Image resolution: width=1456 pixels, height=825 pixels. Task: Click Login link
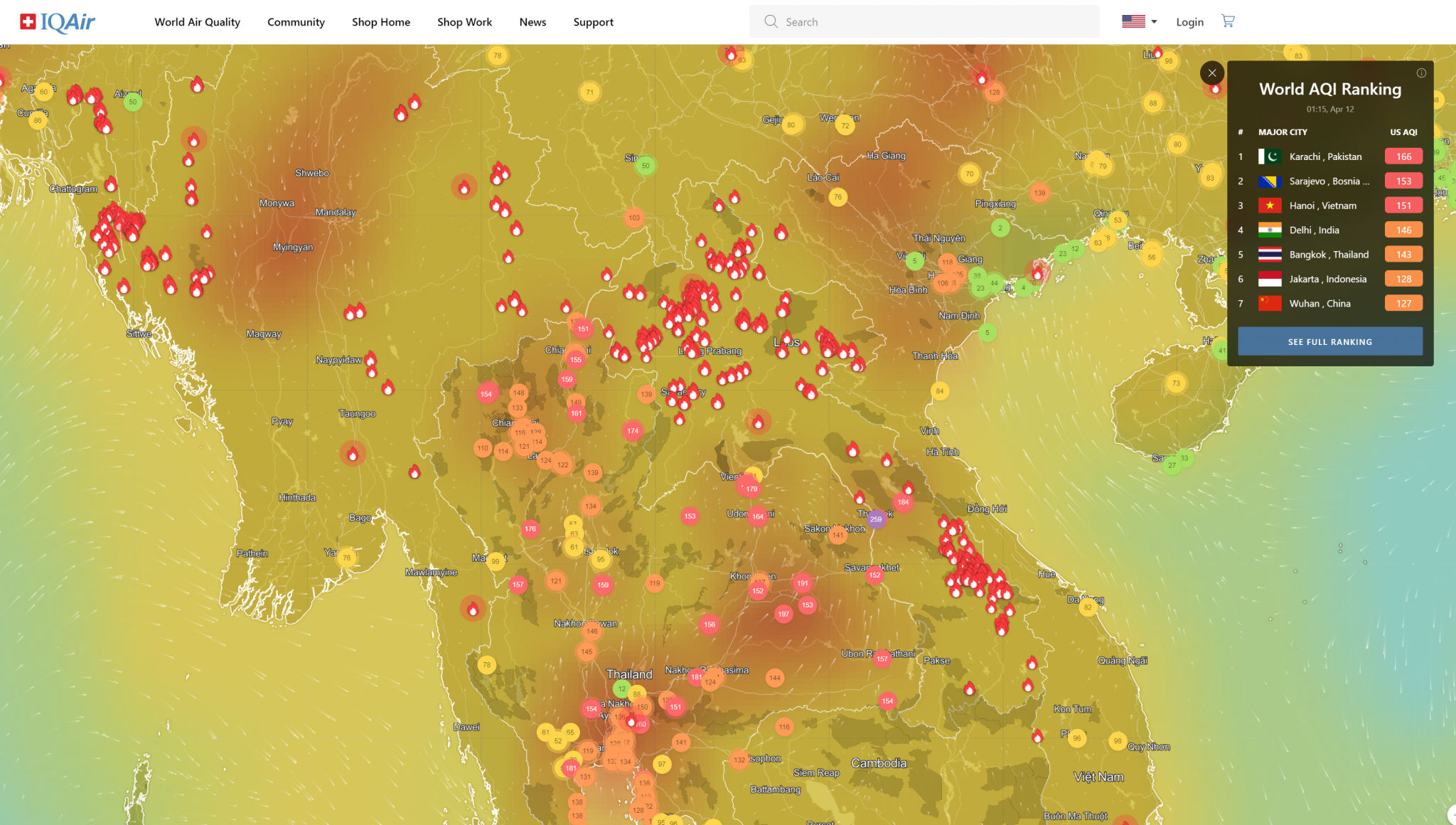[1189, 22]
